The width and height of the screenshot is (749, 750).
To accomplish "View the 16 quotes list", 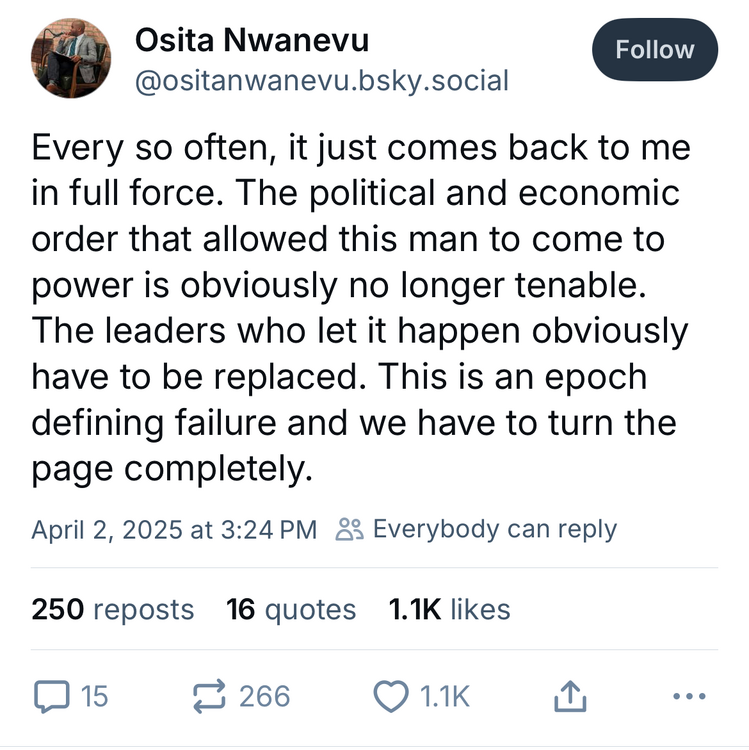I will [x=291, y=609].
